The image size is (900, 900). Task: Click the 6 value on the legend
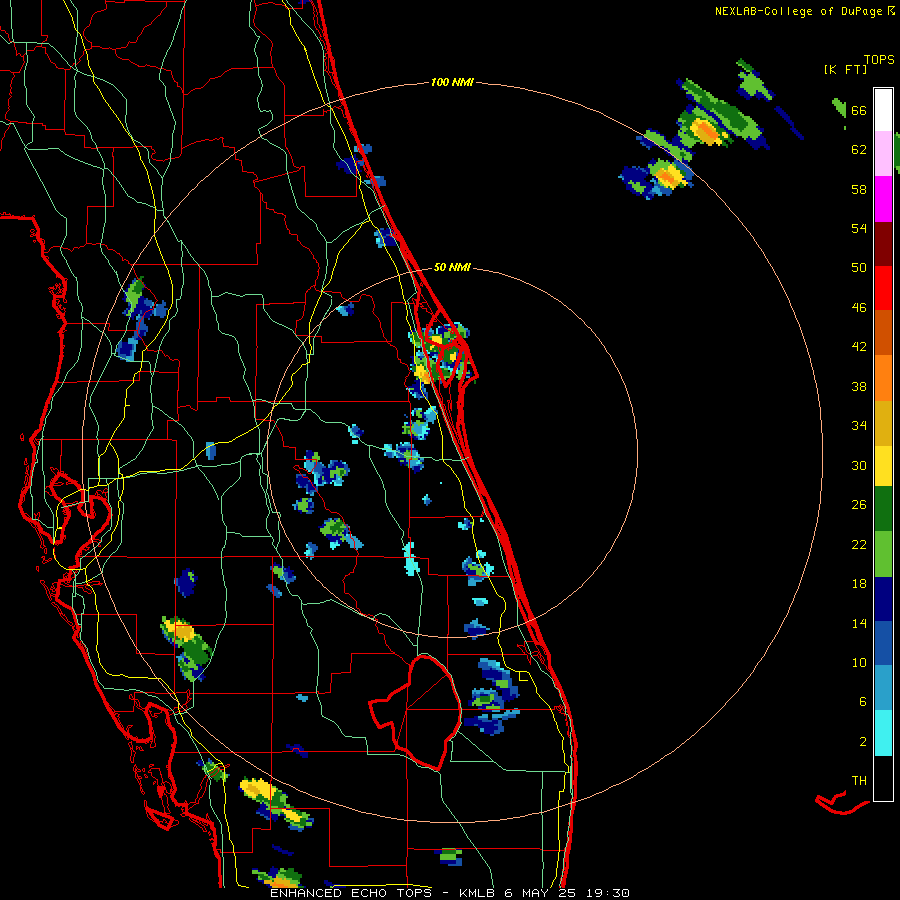coord(862,702)
